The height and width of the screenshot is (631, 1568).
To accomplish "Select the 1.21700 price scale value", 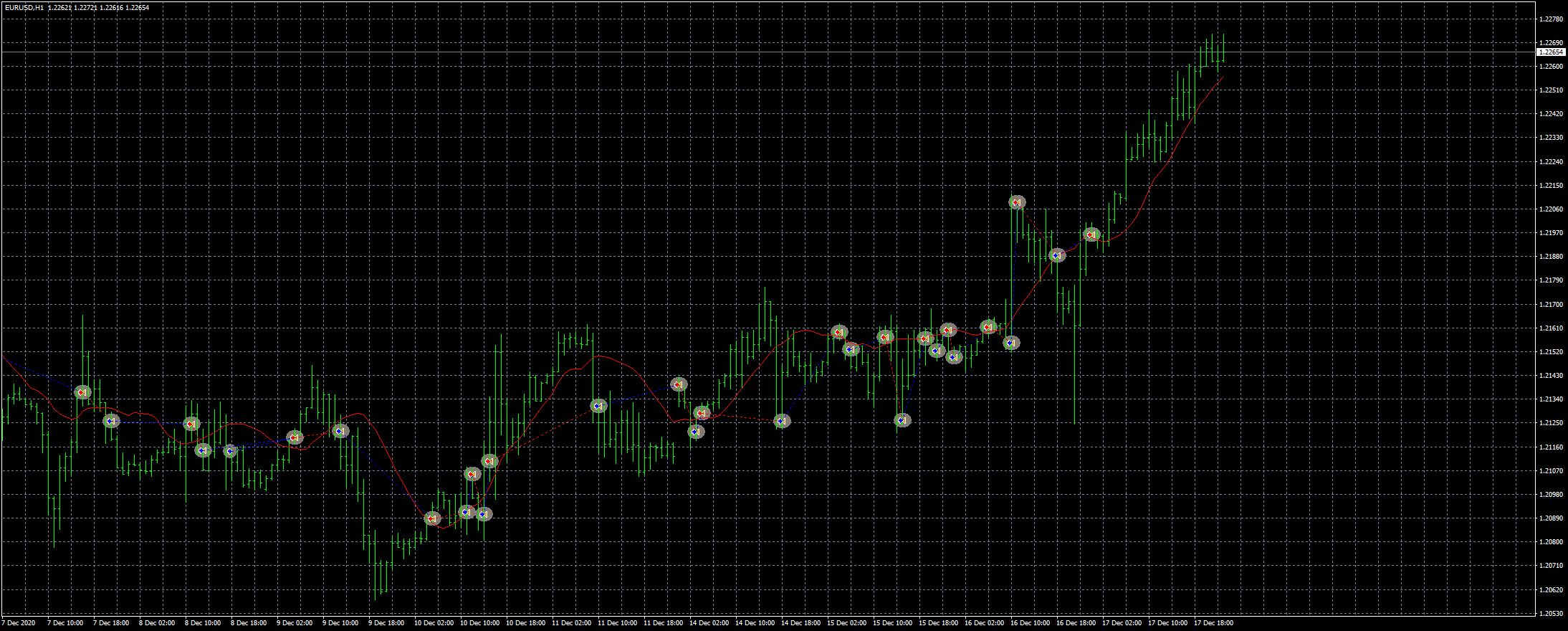I will click(x=1551, y=305).
